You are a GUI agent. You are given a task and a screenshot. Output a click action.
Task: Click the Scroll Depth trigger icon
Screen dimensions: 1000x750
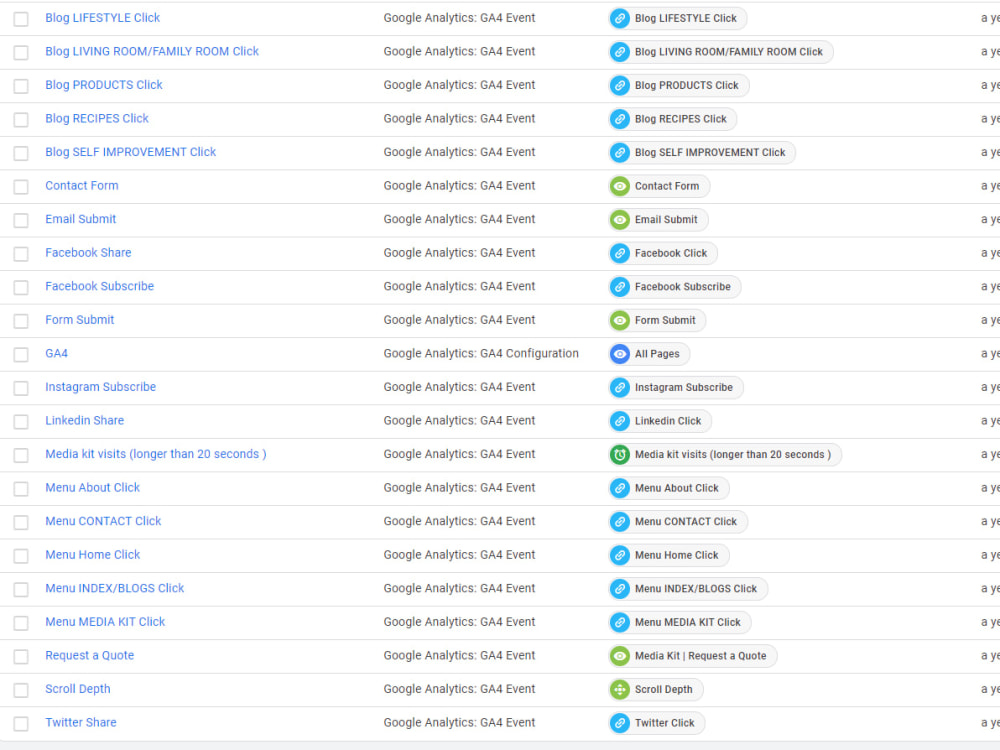(619, 689)
